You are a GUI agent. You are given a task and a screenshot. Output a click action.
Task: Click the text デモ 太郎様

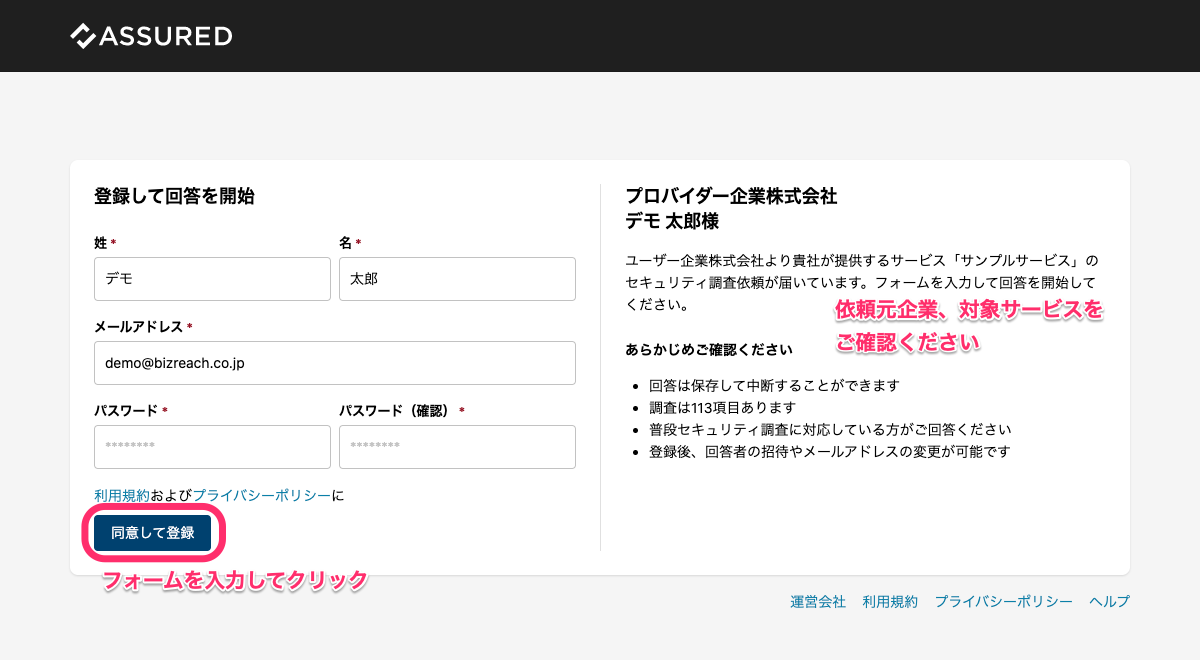pos(672,221)
